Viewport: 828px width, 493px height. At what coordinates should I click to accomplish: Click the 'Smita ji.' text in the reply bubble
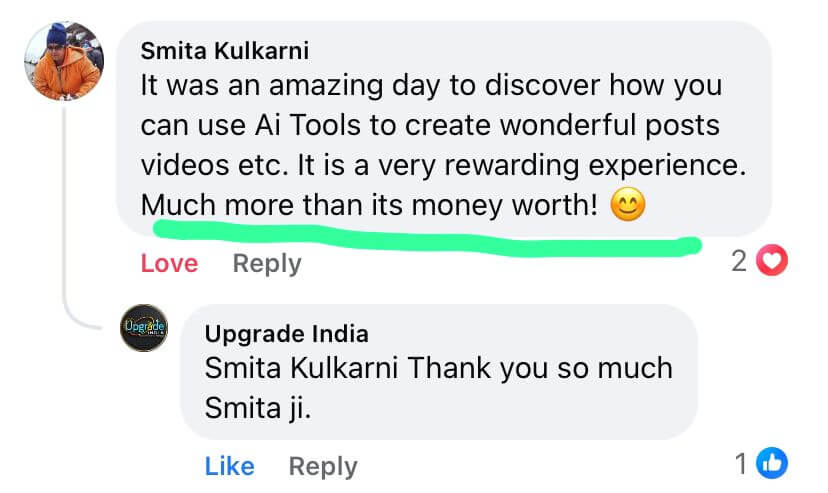[258, 408]
